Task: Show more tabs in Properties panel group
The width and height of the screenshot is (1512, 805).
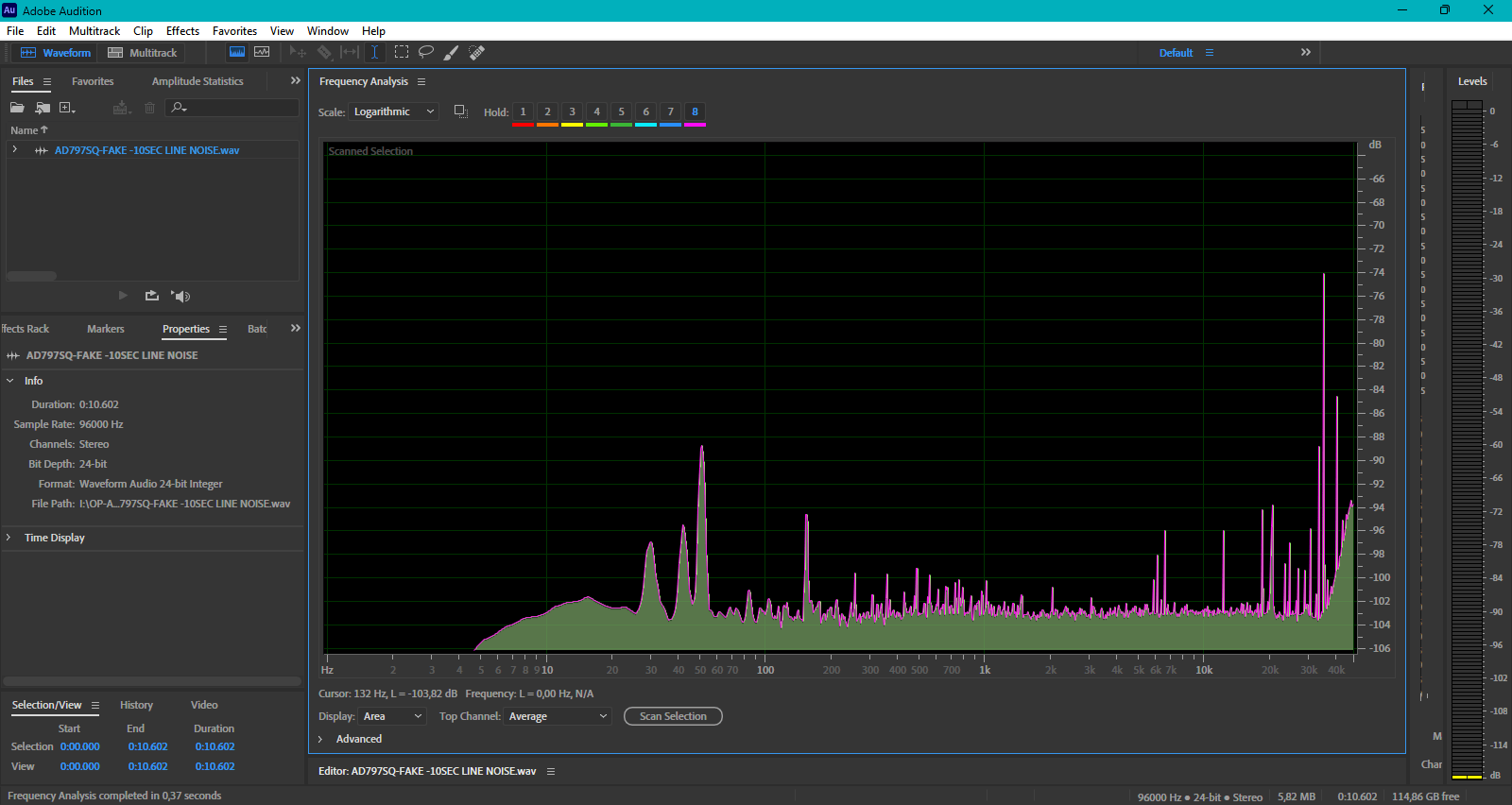Action: (x=295, y=329)
